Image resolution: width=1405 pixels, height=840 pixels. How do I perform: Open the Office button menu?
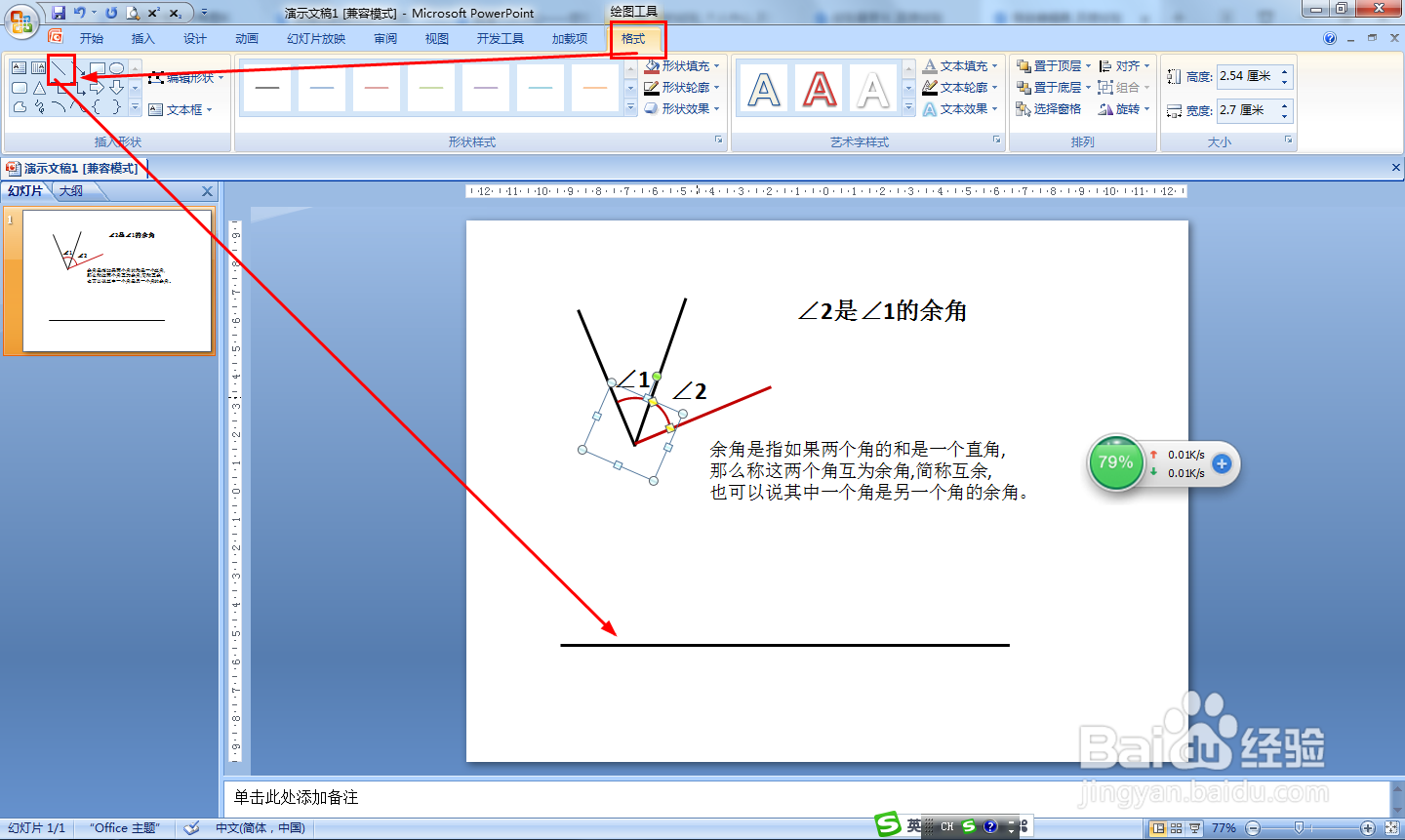21,20
